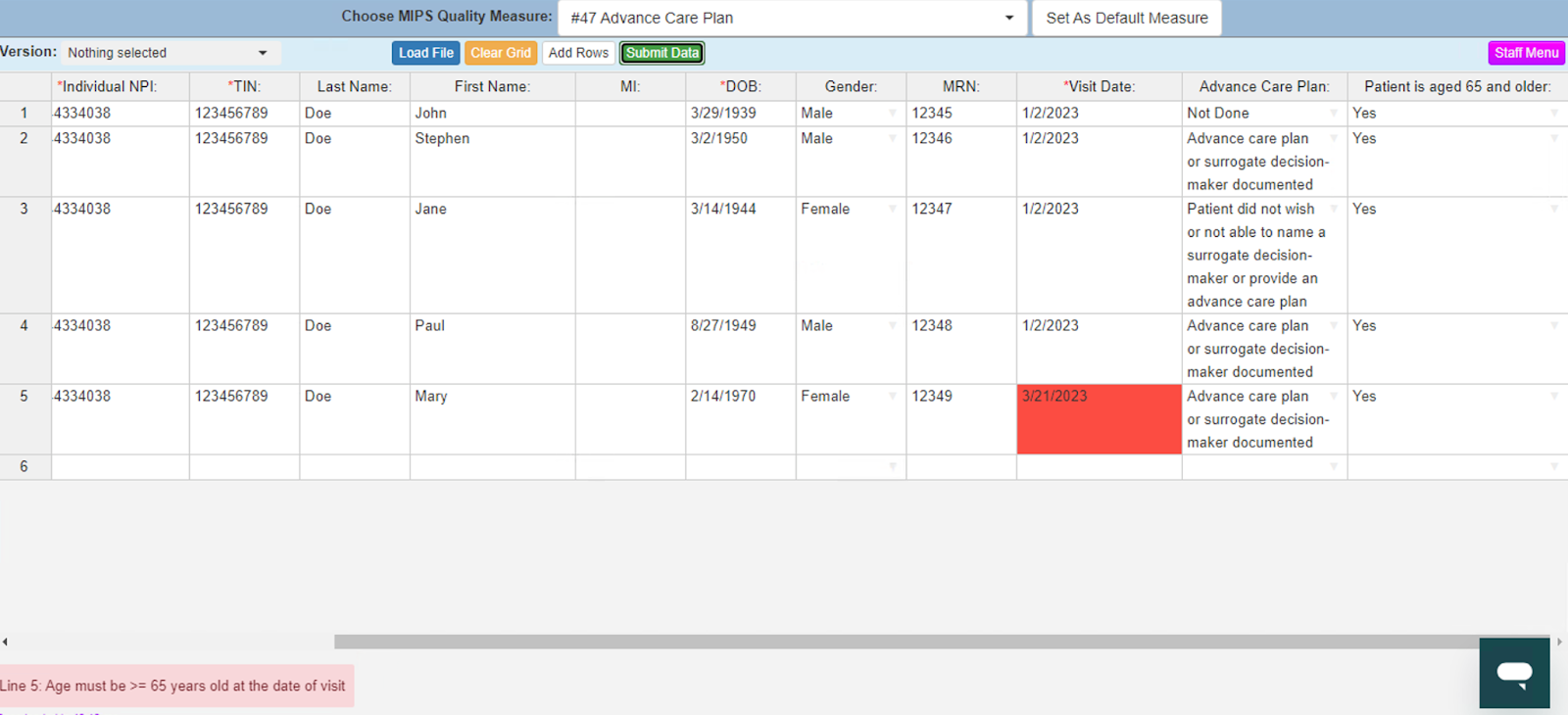
Task: Open Advance Care Plan dropdown in row 3
Action: pos(1334,210)
